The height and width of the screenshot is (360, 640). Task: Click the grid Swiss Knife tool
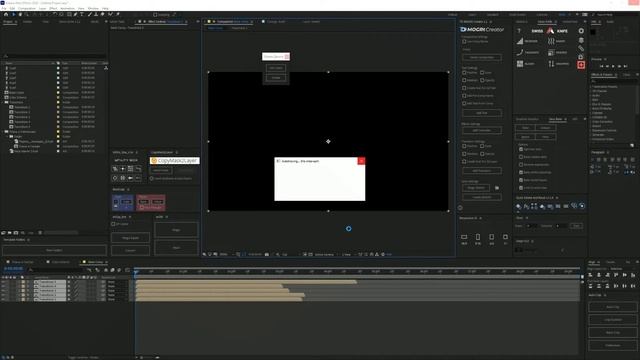(520, 64)
